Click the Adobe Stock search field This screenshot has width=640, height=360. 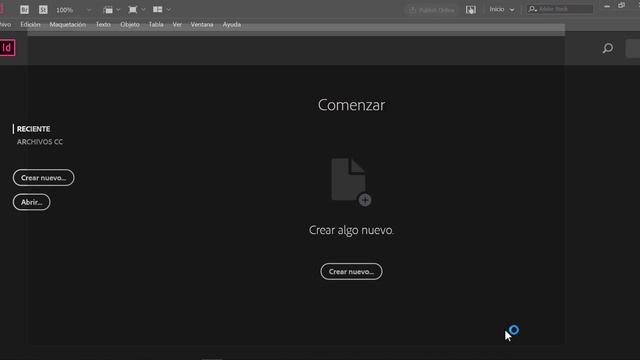coord(560,9)
